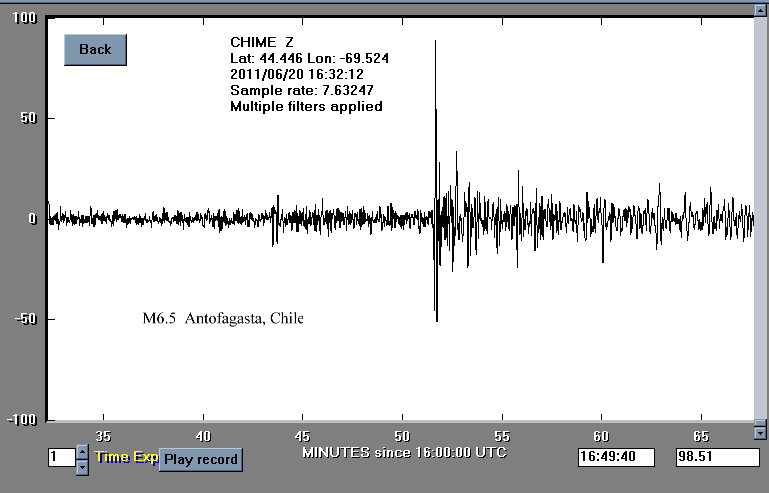Click the 16:49:40 time field

click(x=616, y=457)
